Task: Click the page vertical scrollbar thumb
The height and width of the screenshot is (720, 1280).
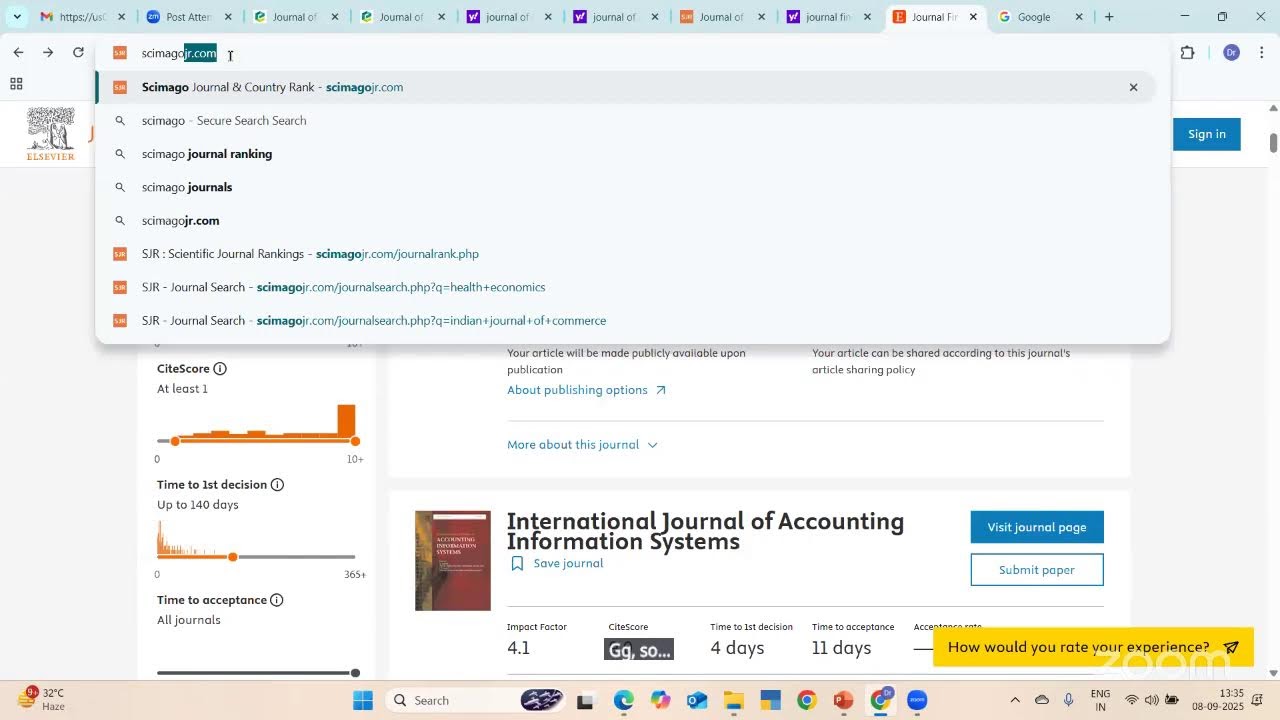Action: (1273, 142)
